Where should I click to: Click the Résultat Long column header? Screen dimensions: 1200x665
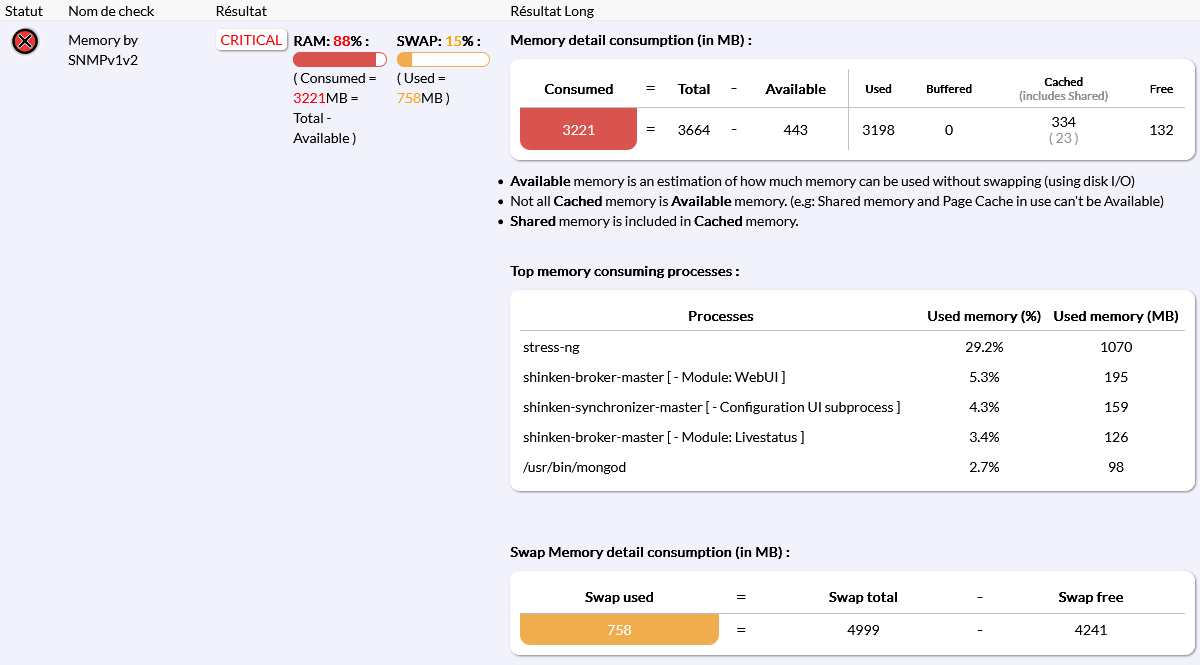(x=552, y=11)
